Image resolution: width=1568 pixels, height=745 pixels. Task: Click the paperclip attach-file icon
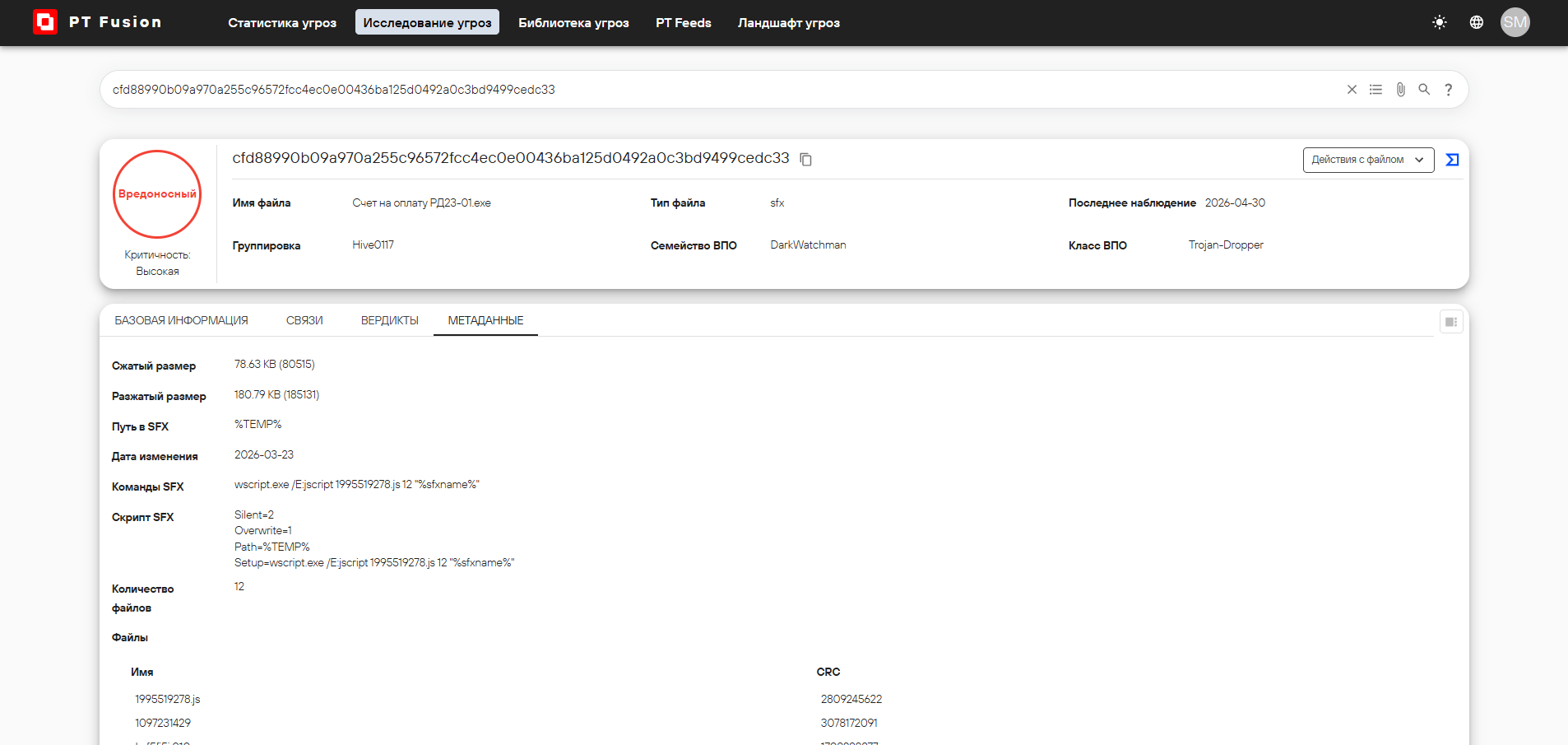[1400, 90]
